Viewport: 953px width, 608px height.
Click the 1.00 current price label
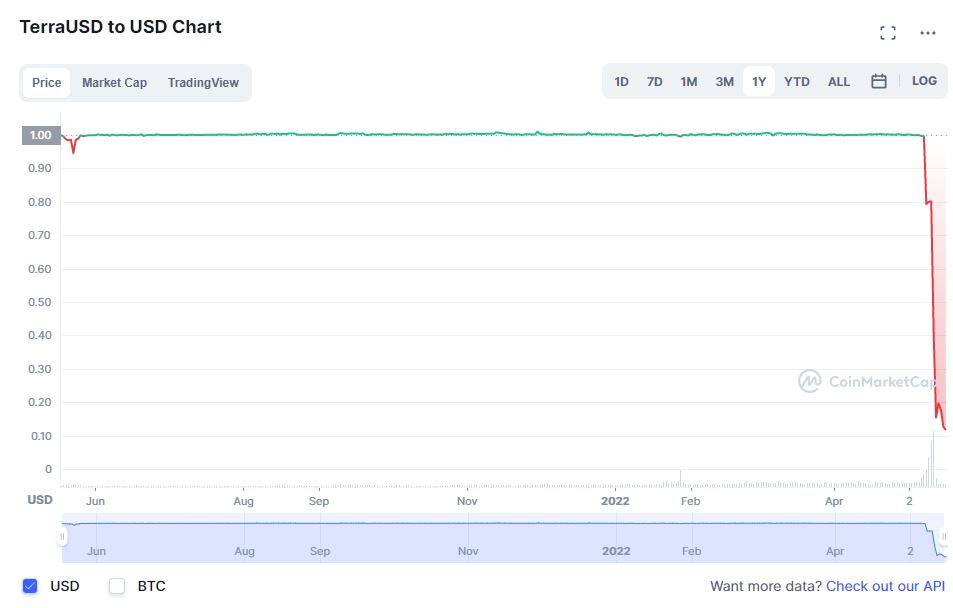coord(41,135)
